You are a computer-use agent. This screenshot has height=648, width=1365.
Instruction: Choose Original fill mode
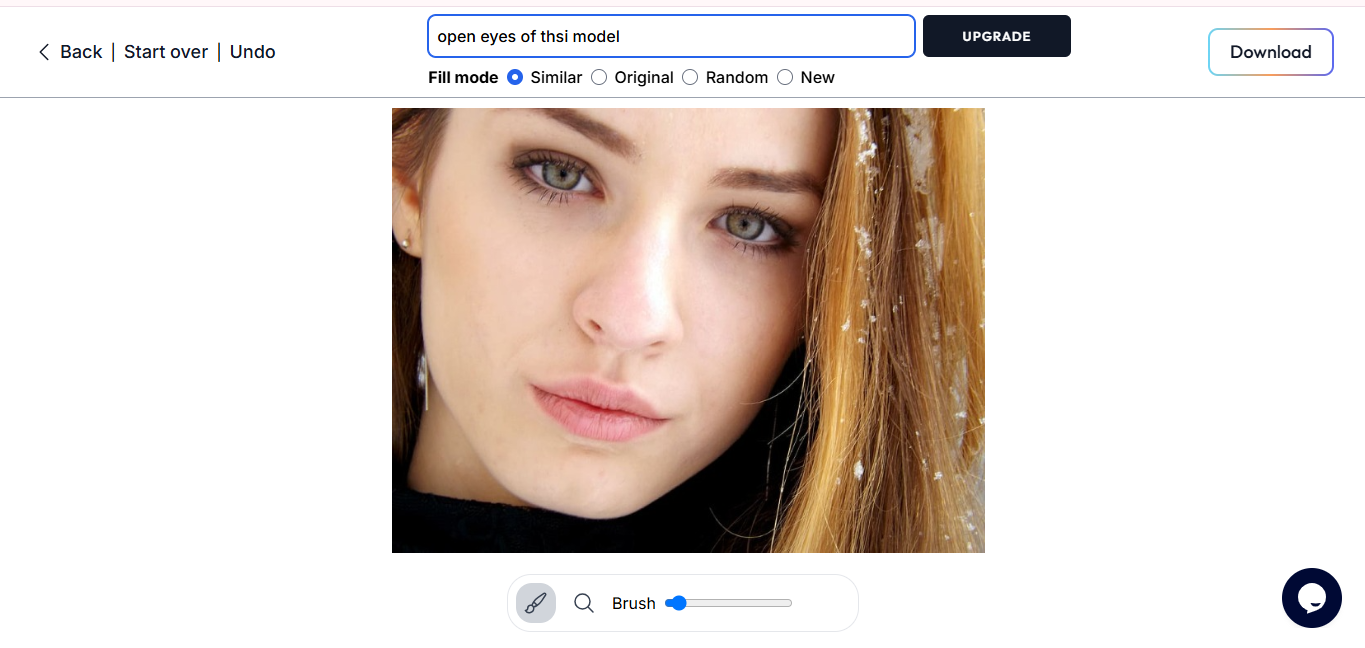599,77
